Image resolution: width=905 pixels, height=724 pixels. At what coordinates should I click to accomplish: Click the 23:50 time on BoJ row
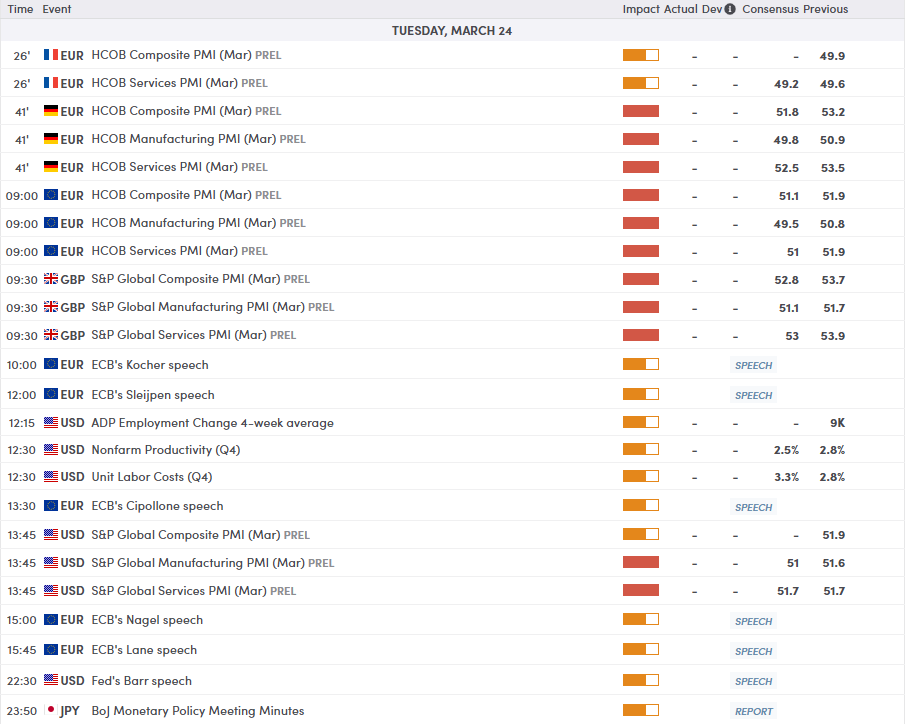point(22,711)
